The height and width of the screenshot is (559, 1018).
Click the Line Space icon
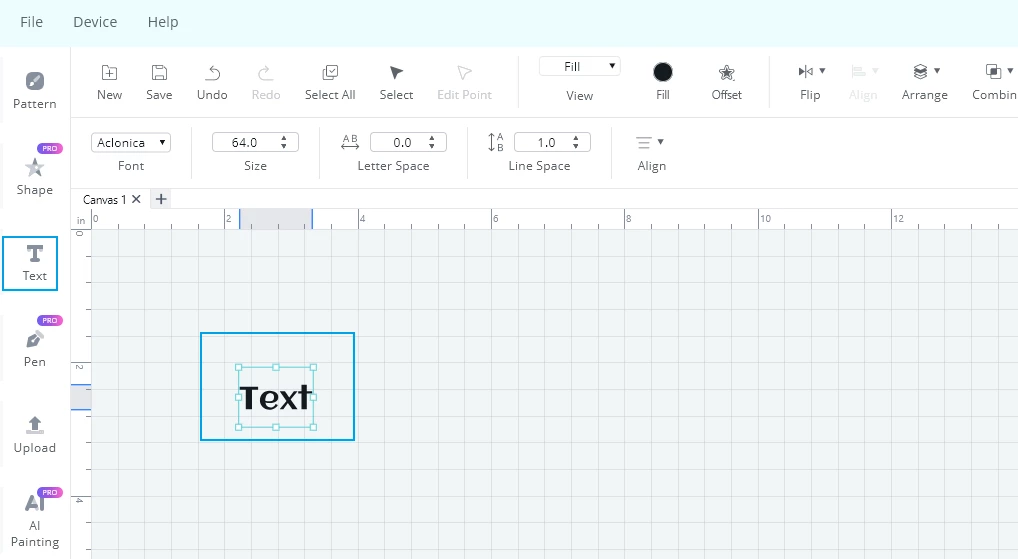pyautogui.click(x=495, y=142)
